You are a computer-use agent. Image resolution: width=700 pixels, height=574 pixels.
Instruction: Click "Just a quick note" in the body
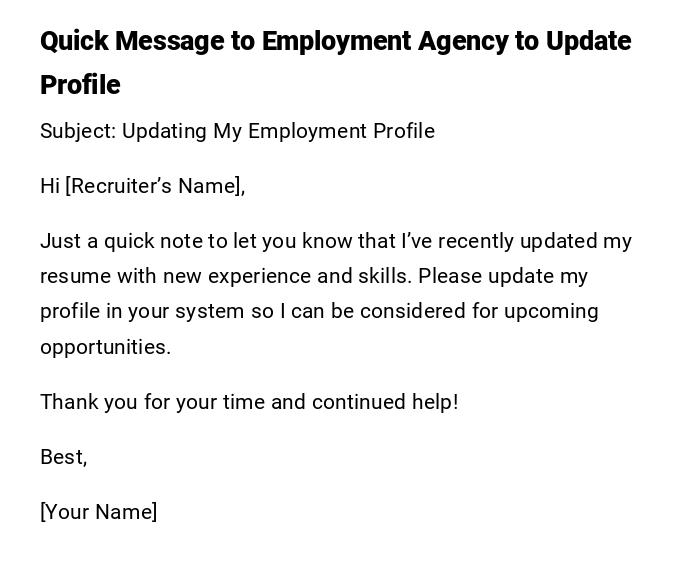[x=117, y=241]
